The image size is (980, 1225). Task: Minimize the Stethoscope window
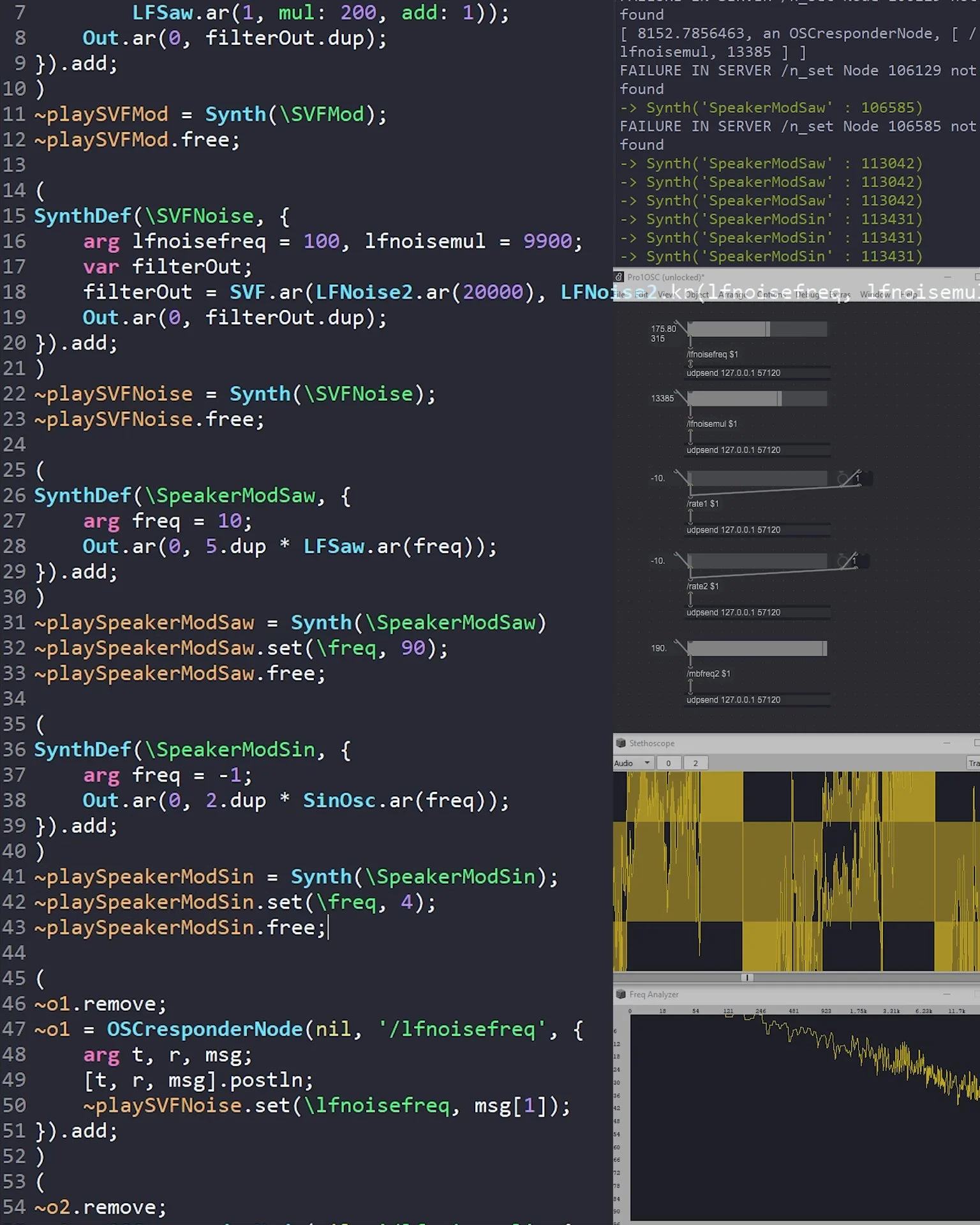947,743
